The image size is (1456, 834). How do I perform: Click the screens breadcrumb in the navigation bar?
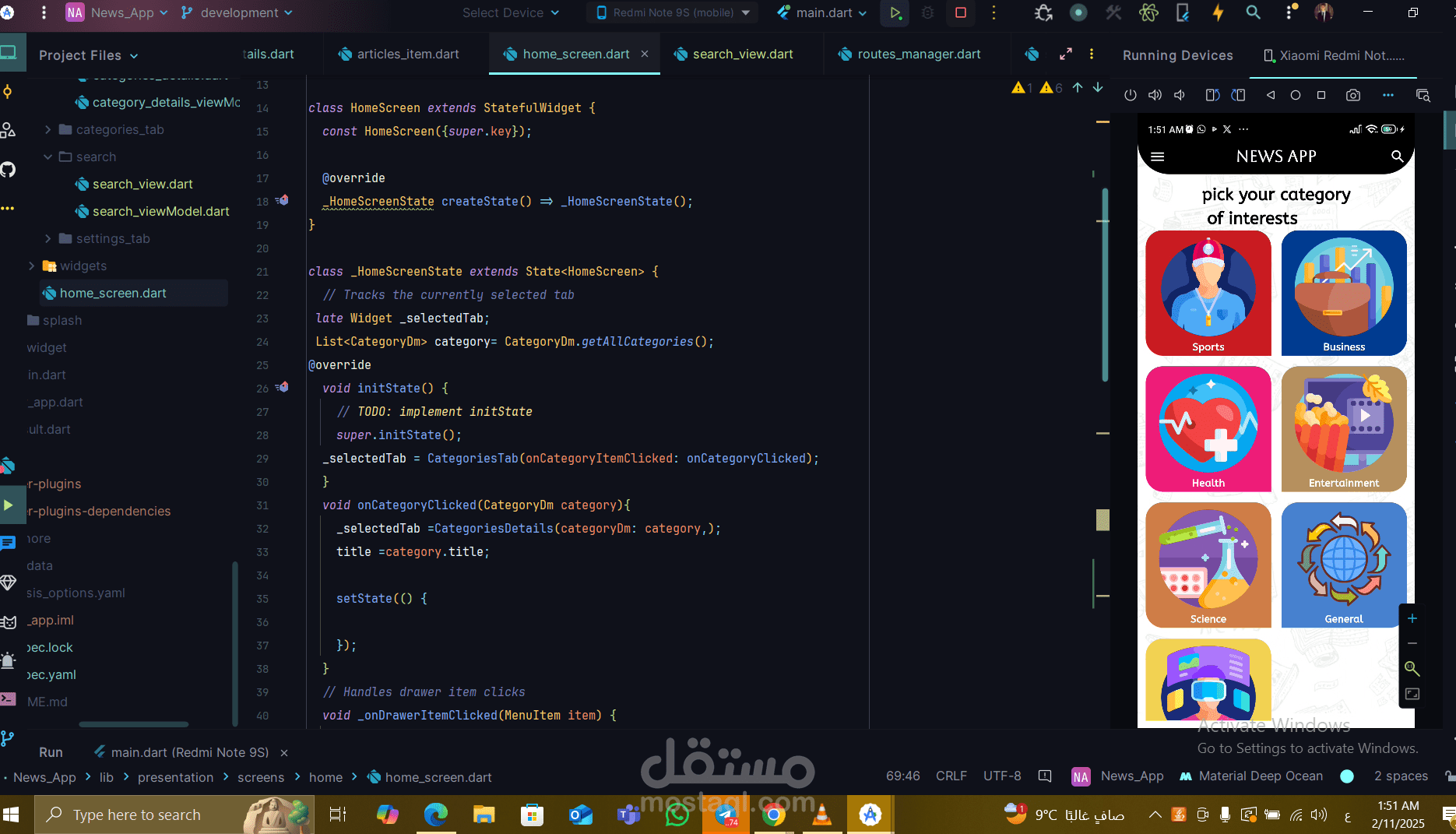[x=261, y=777]
